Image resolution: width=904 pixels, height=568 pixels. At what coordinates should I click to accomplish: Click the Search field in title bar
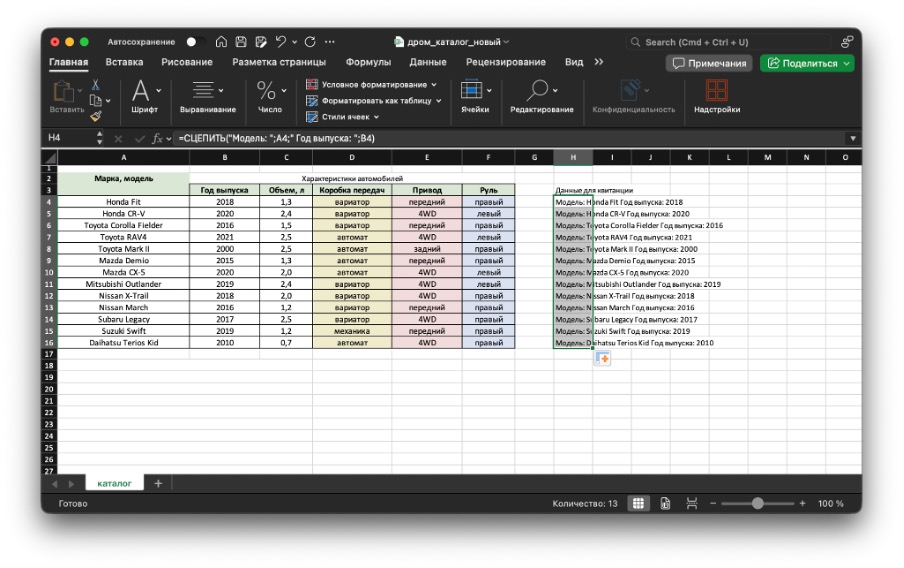point(728,42)
